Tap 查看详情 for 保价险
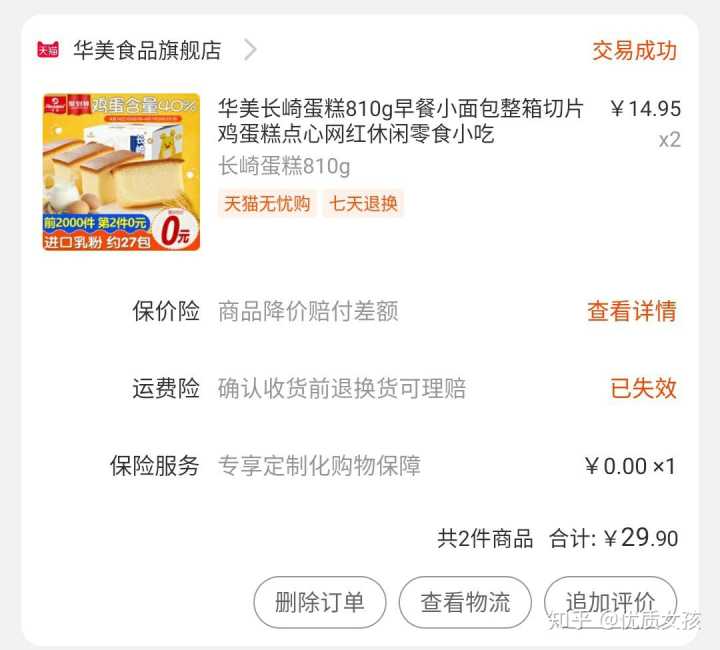The width and height of the screenshot is (720, 650). (632, 311)
